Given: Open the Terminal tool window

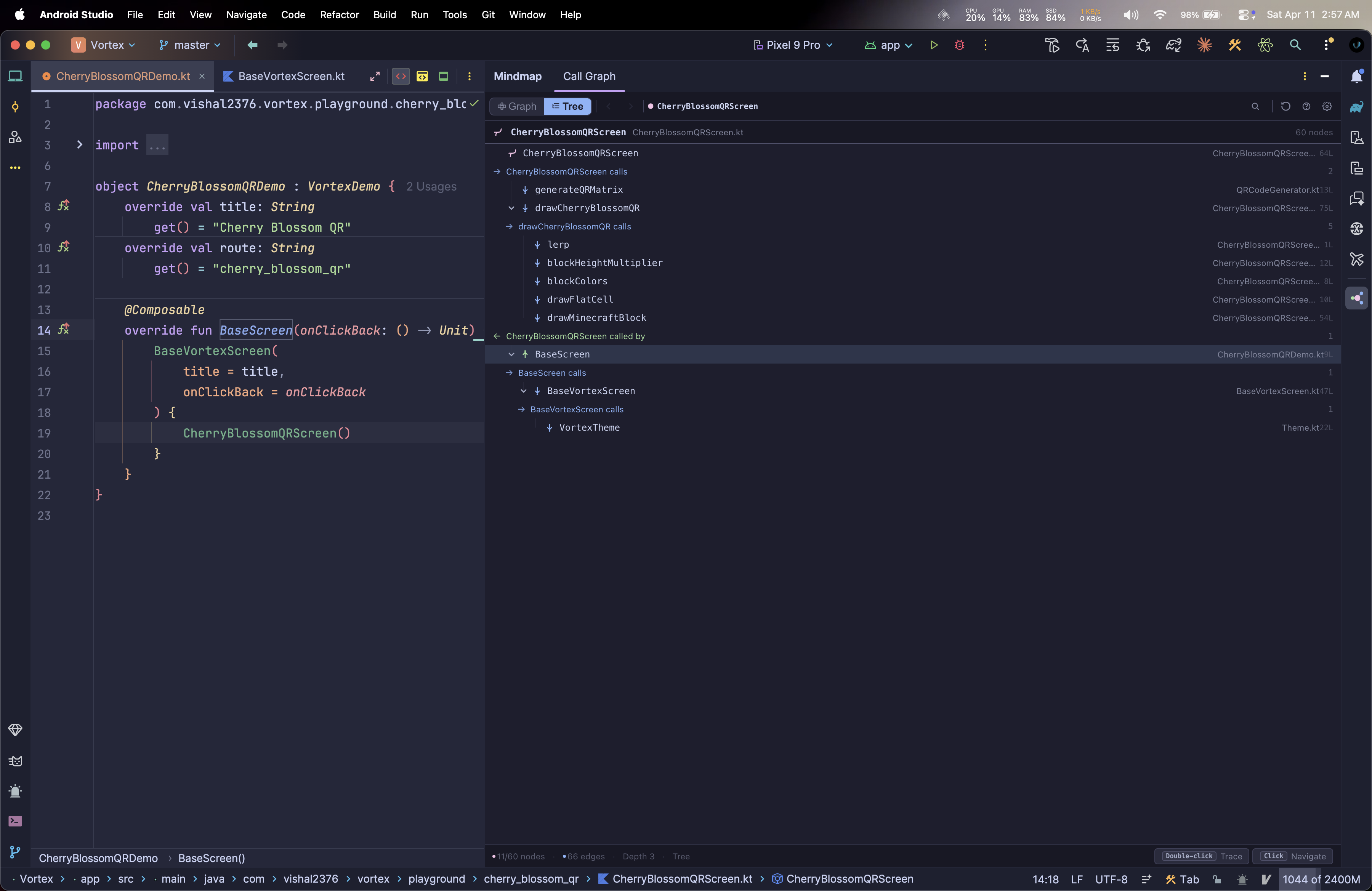Looking at the screenshot, I should pyautogui.click(x=15, y=821).
